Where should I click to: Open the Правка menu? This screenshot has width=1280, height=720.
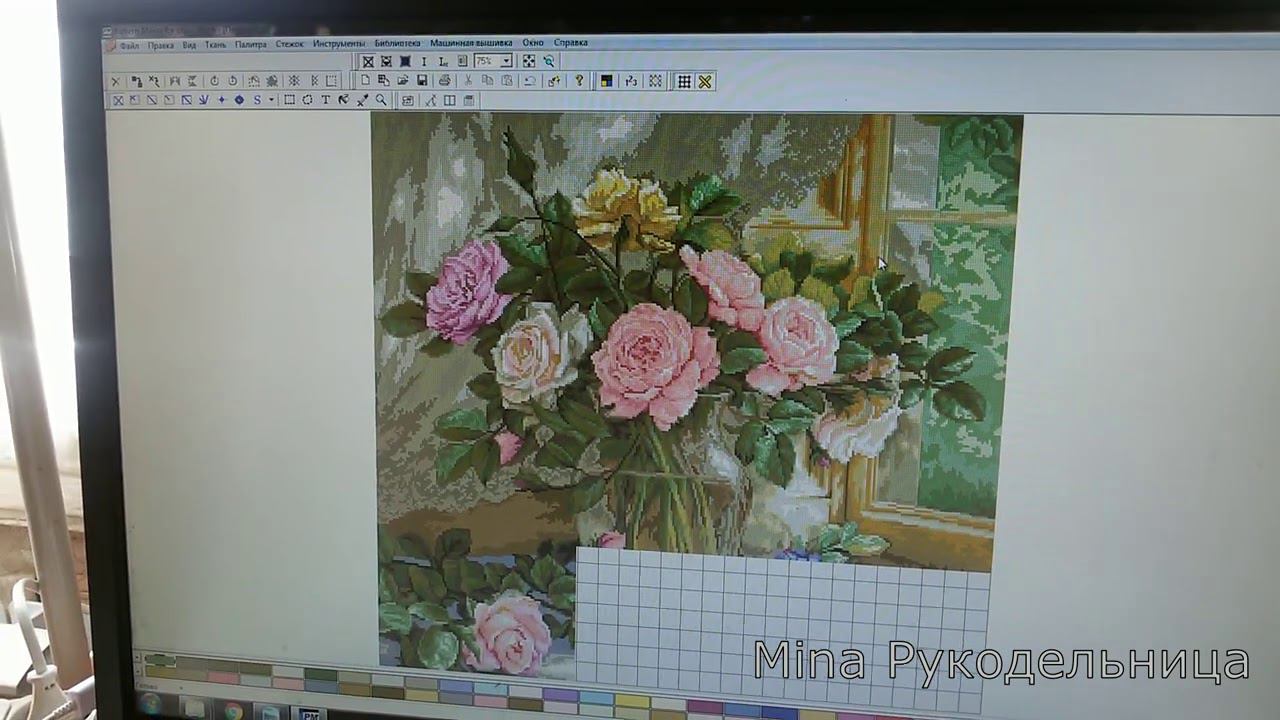(160, 45)
